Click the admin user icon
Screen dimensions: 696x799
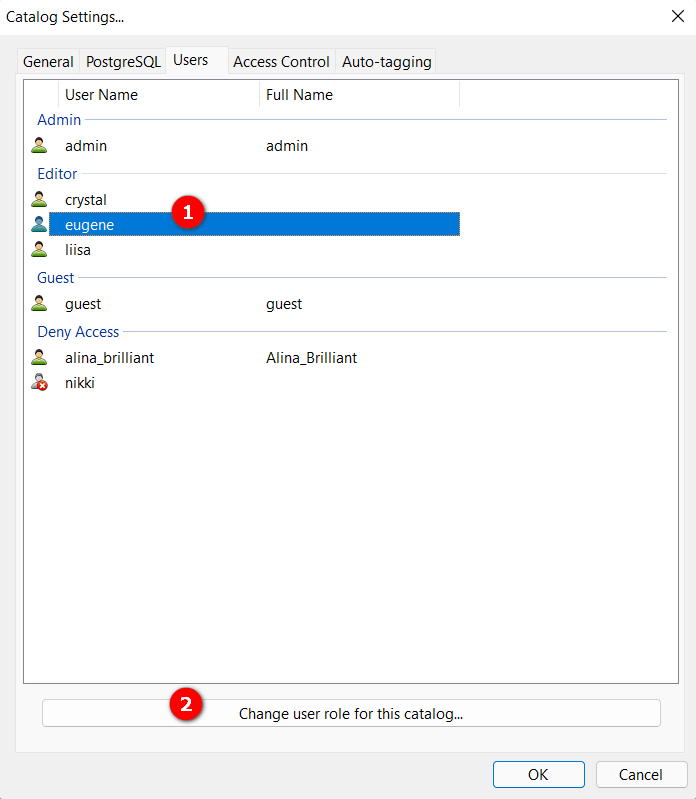coord(39,146)
